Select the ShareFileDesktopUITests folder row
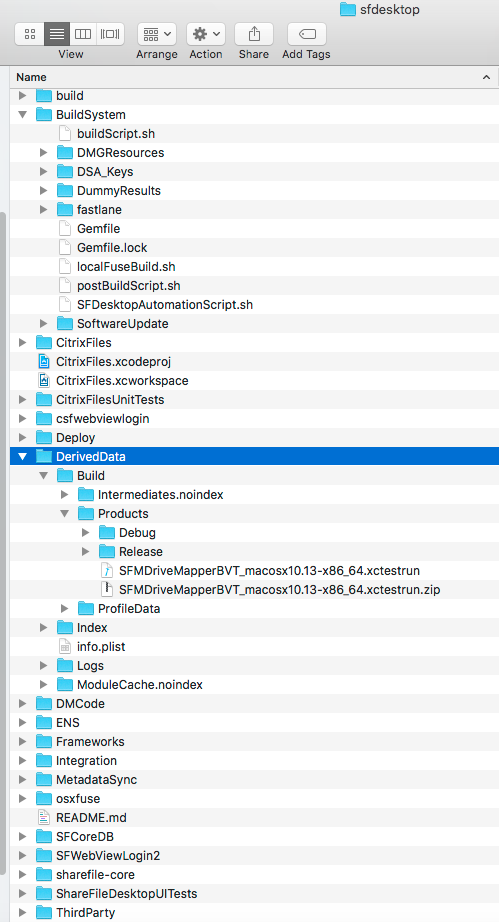 pyautogui.click(x=254, y=893)
